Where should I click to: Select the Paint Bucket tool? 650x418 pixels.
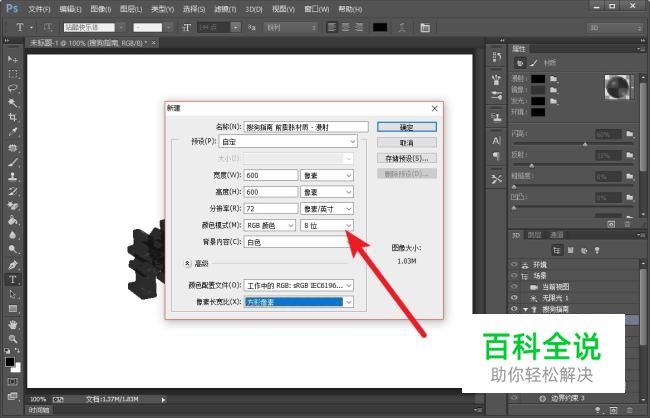12,220
